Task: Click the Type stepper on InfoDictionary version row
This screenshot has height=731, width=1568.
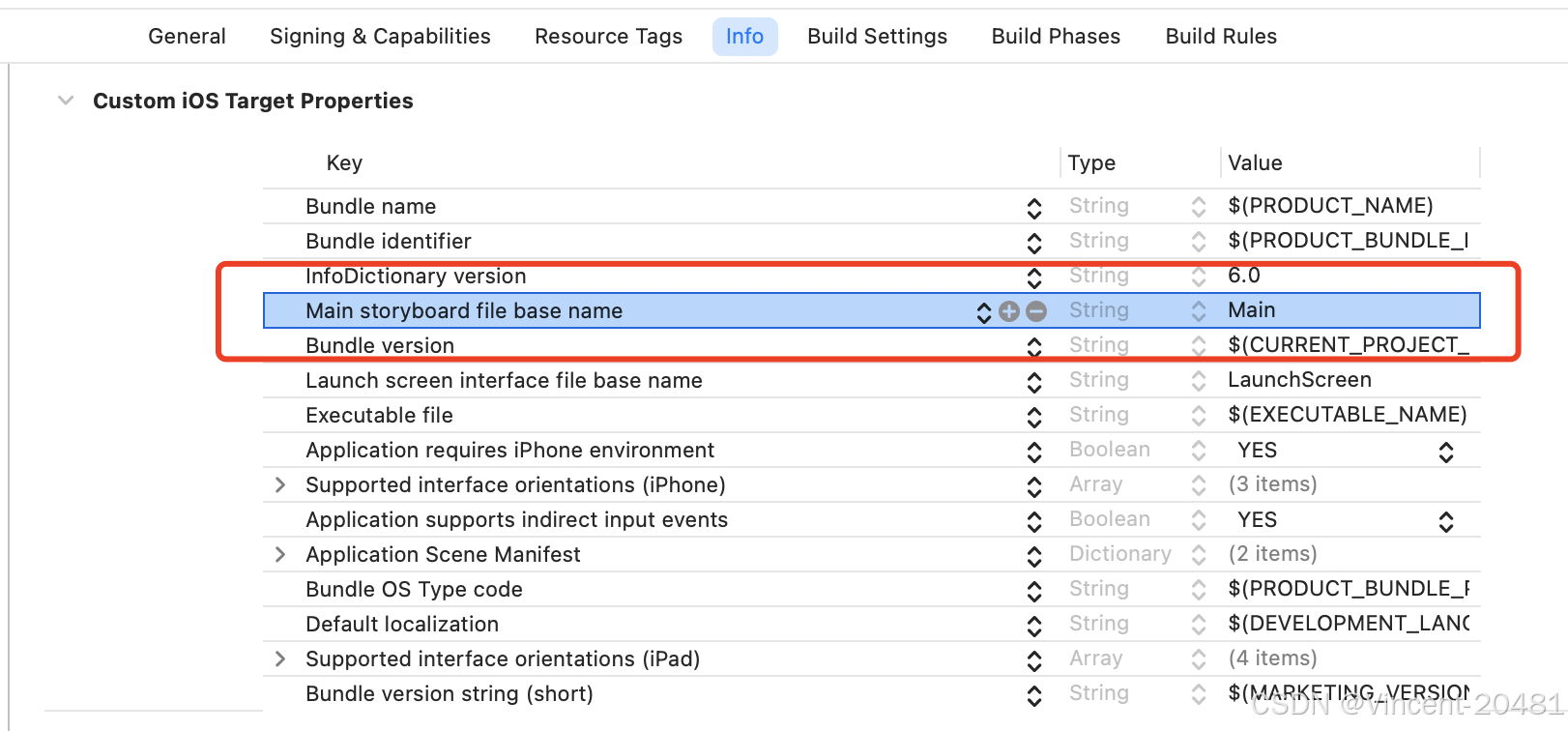Action: (x=1198, y=276)
